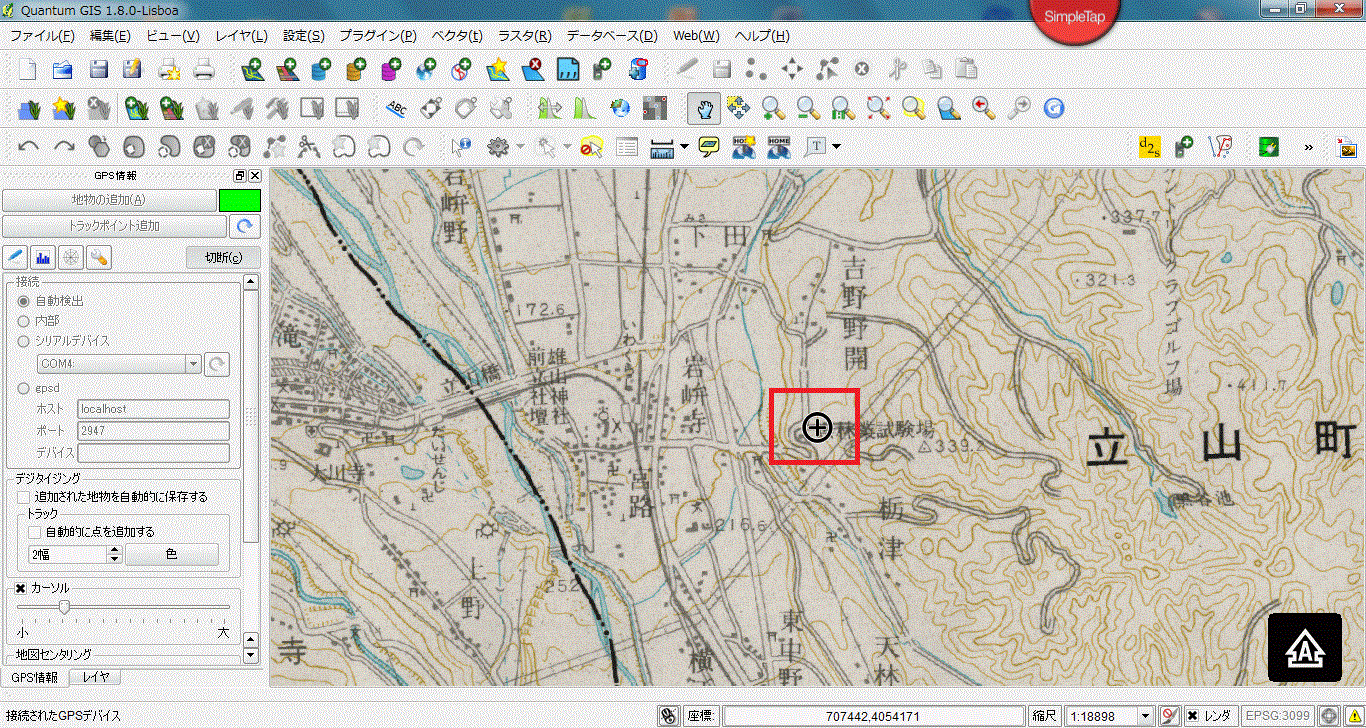Open the attribute table icon
This screenshot has width=1366, height=728.
point(626,147)
